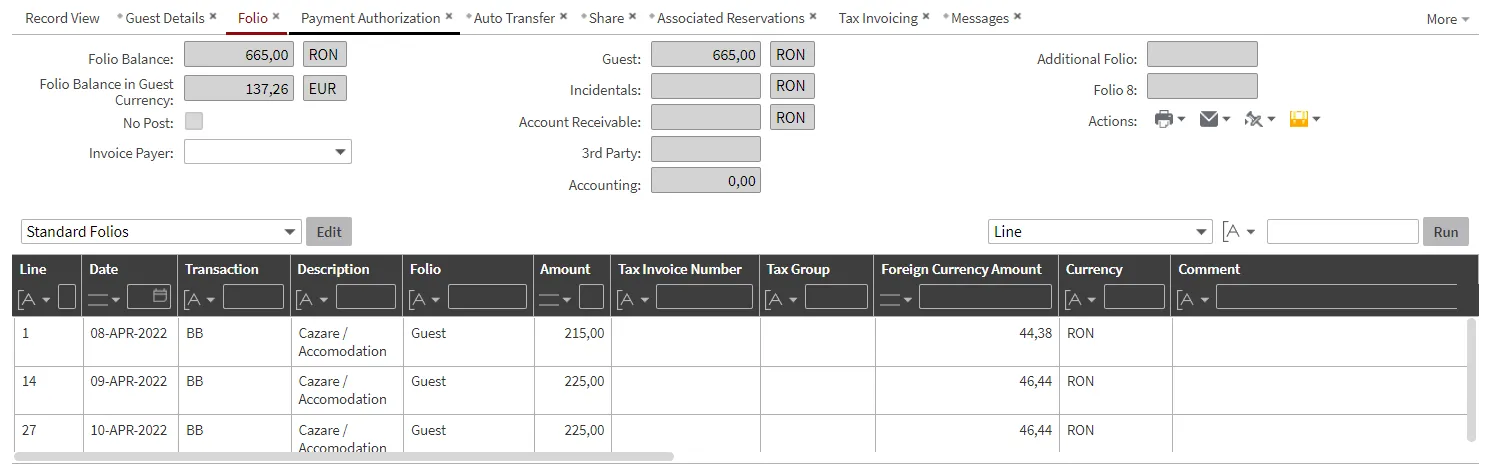Click the Folio 8 field
This screenshot has width=1493, height=467.
click(x=1202, y=85)
